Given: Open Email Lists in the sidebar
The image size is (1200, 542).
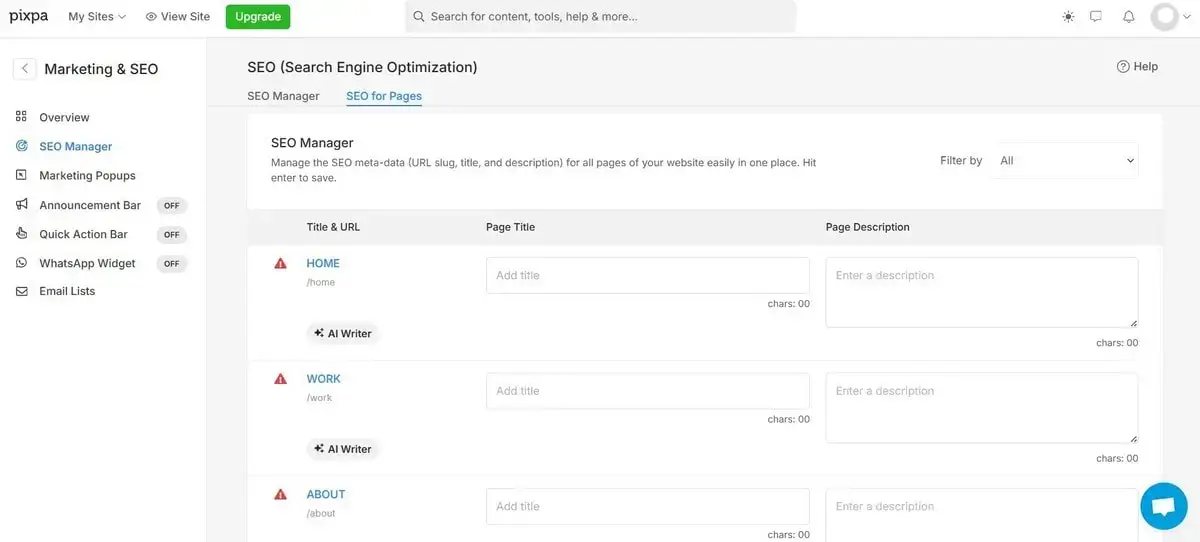Looking at the screenshot, I should point(67,291).
